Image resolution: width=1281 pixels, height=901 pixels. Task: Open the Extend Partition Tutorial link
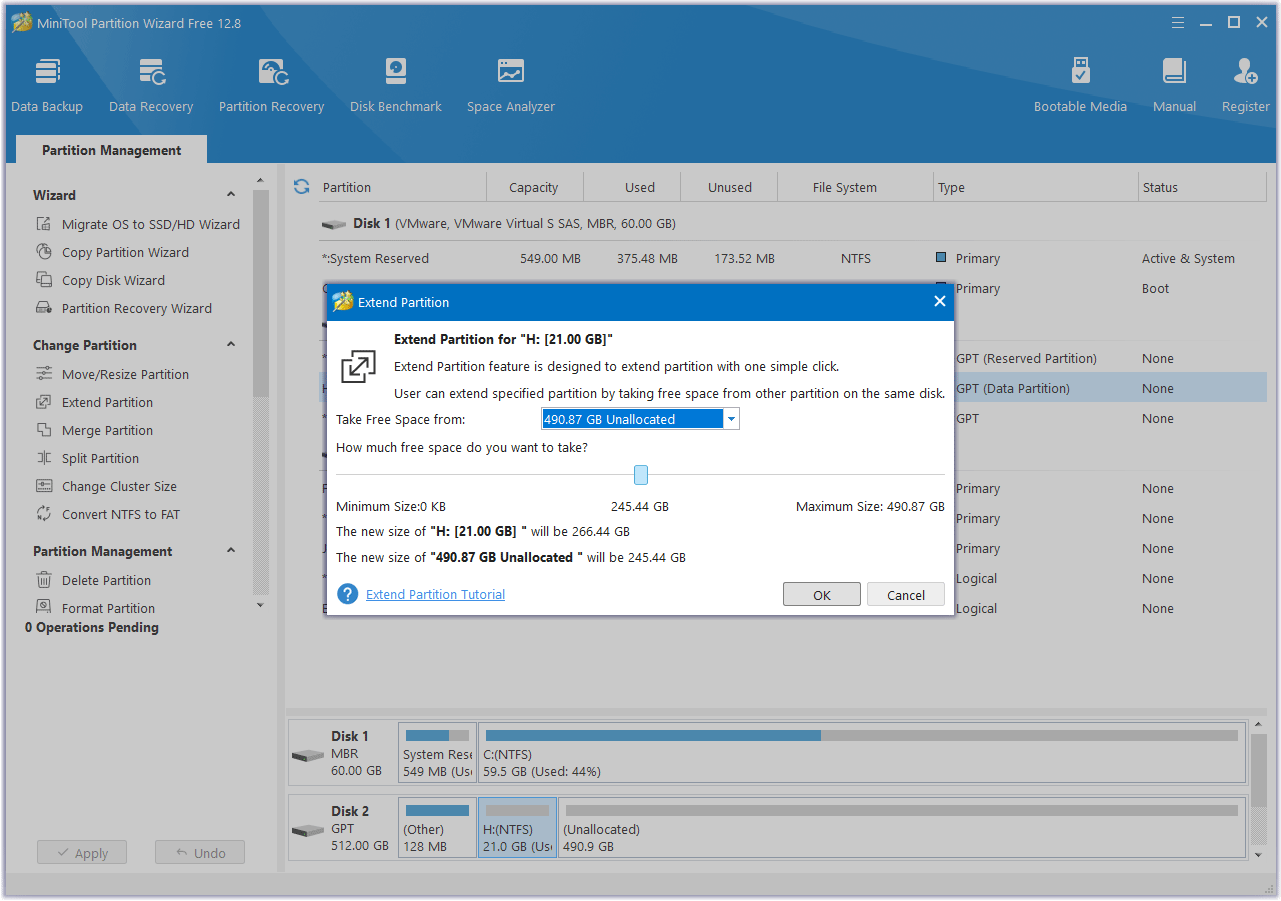435,595
